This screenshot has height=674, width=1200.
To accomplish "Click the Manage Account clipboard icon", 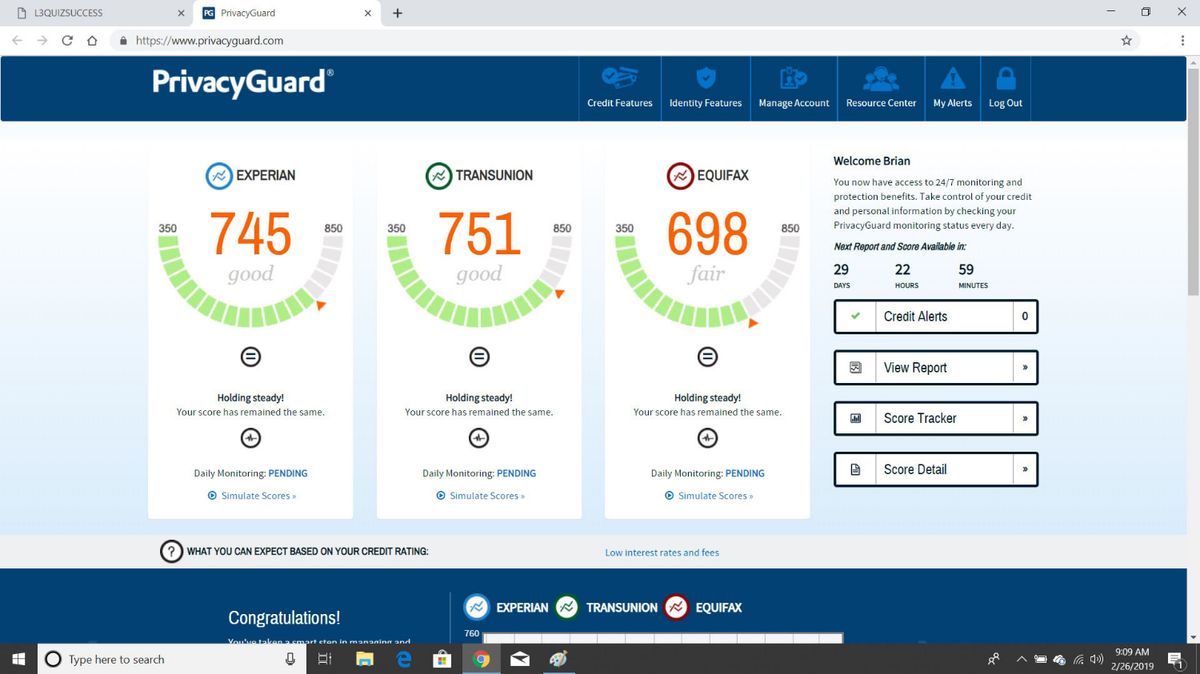I will pyautogui.click(x=793, y=78).
